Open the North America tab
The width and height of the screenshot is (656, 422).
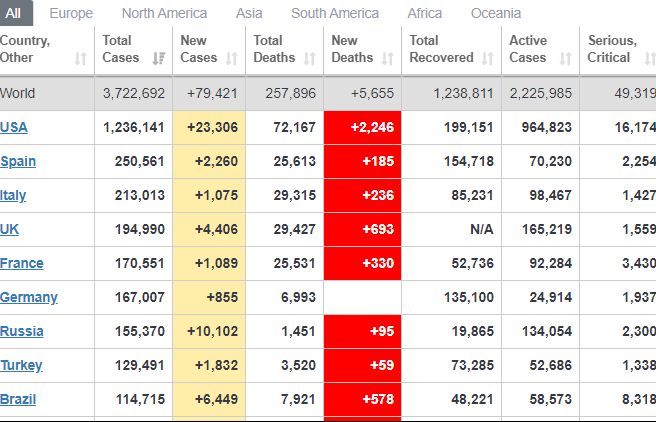(x=164, y=13)
